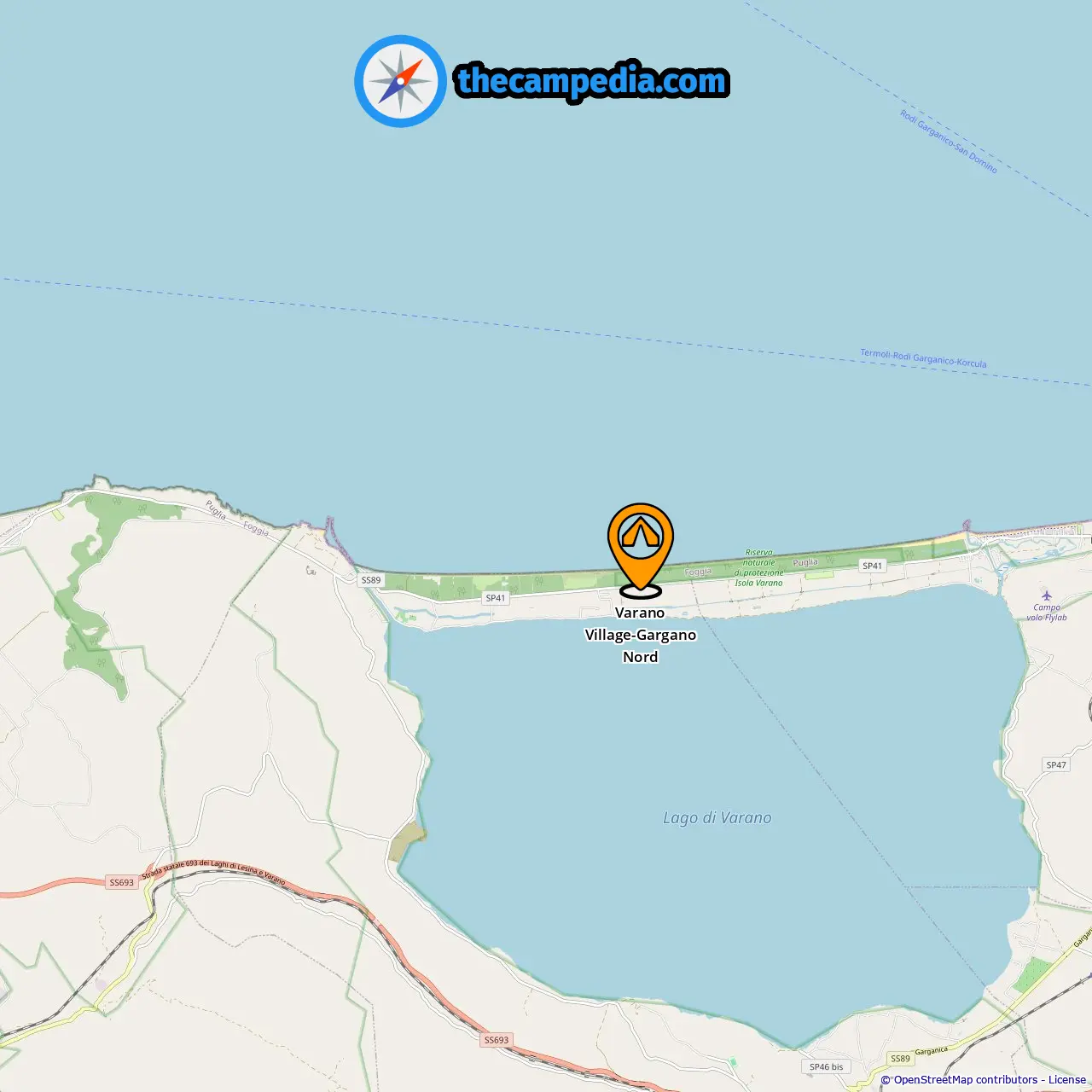Open the License link
Screen dimensions: 1092x1092
[x=1067, y=1079]
